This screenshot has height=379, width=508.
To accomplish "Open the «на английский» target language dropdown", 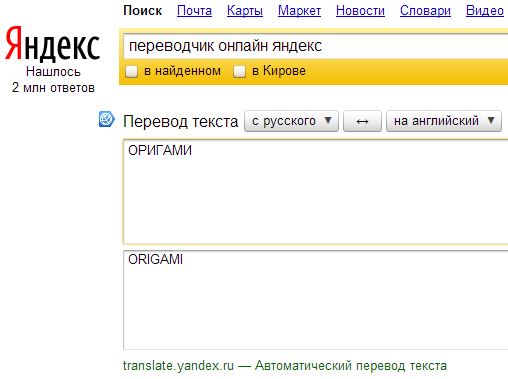I will pos(444,121).
